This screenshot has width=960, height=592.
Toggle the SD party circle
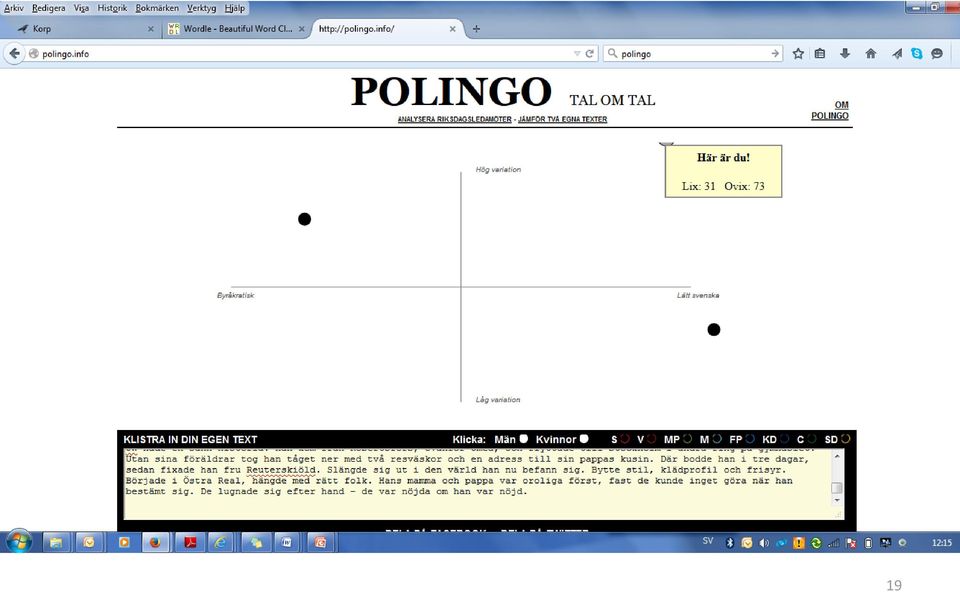pyautogui.click(x=846, y=439)
